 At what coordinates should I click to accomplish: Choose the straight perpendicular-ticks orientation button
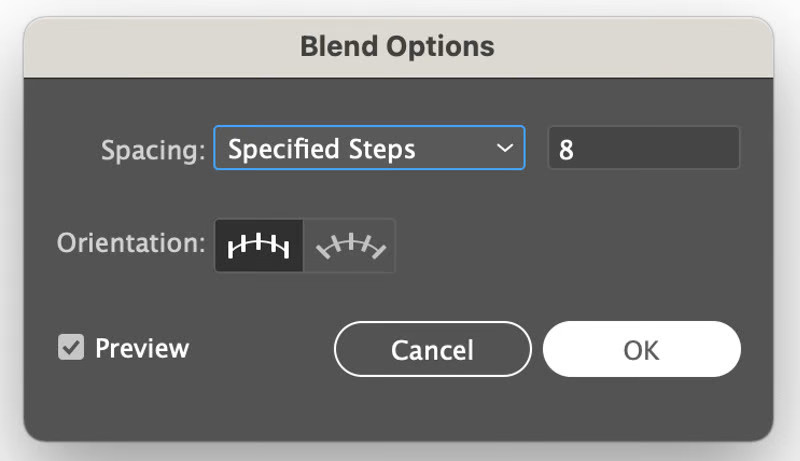coord(259,246)
